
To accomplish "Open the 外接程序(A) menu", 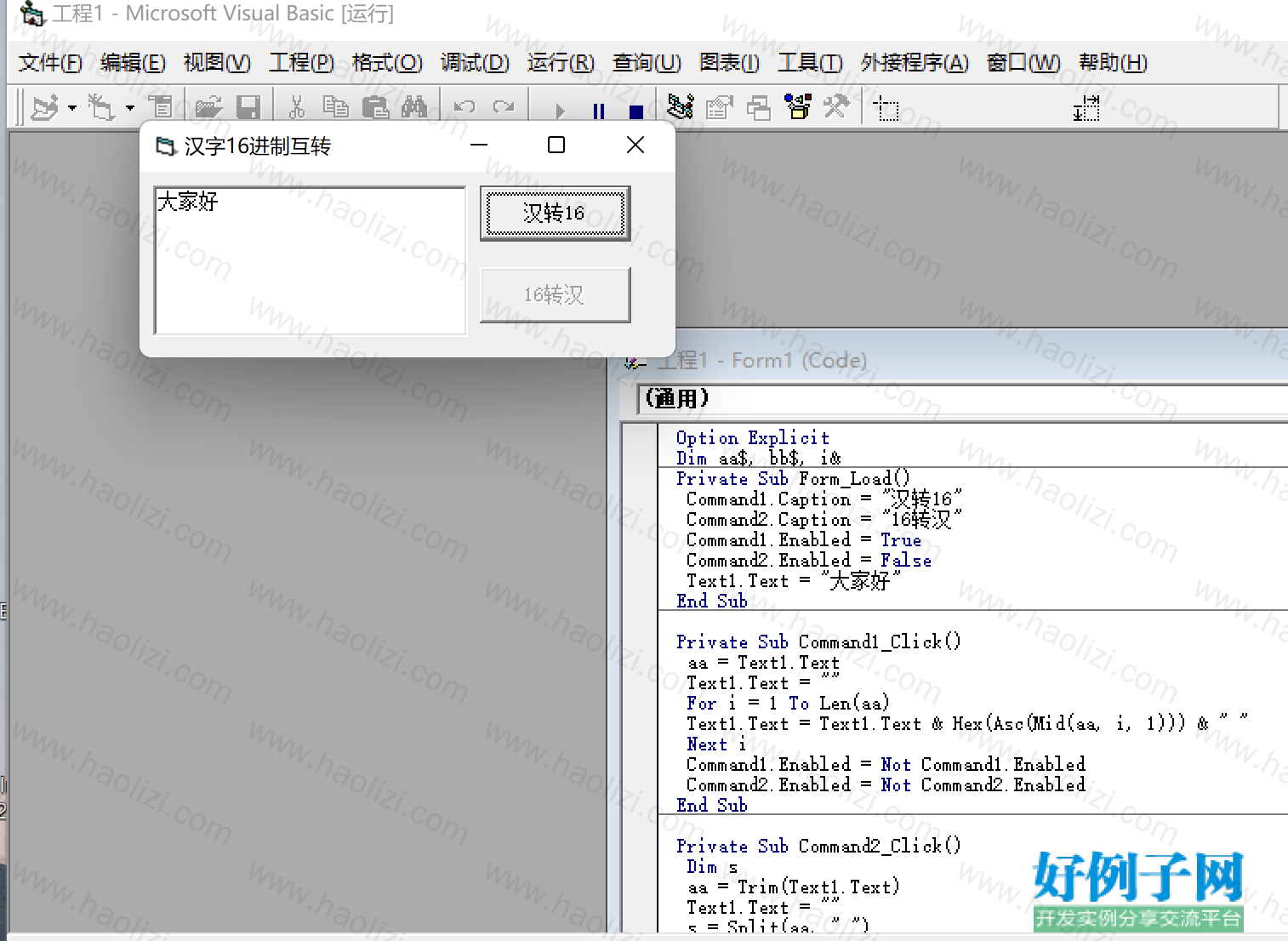I will (915, 63).
